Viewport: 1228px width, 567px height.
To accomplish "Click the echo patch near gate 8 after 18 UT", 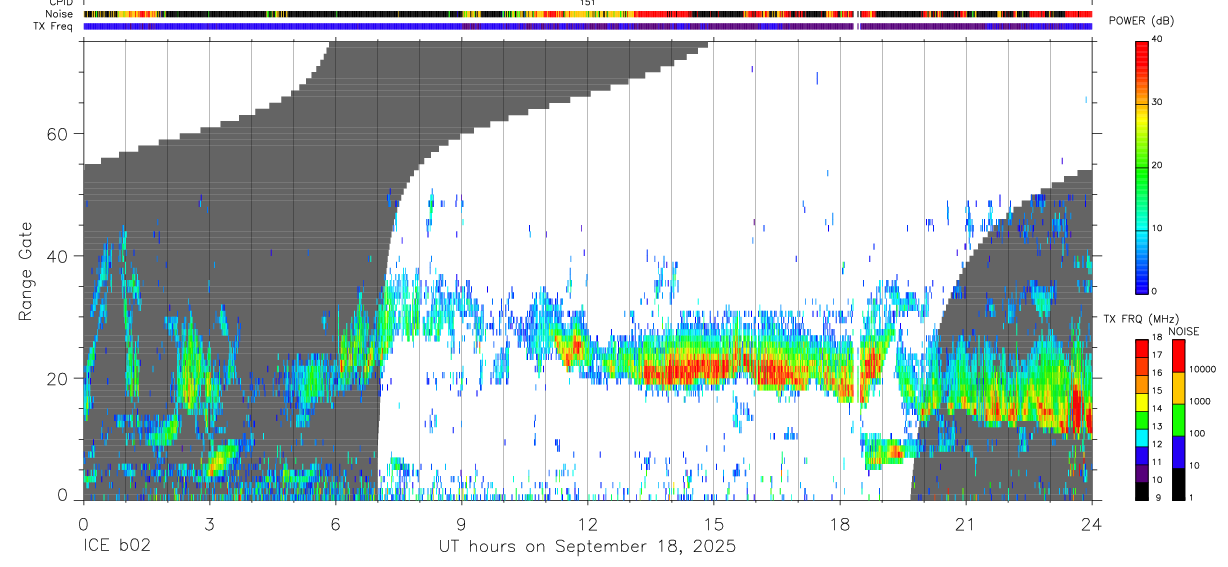I will [883, 451].
